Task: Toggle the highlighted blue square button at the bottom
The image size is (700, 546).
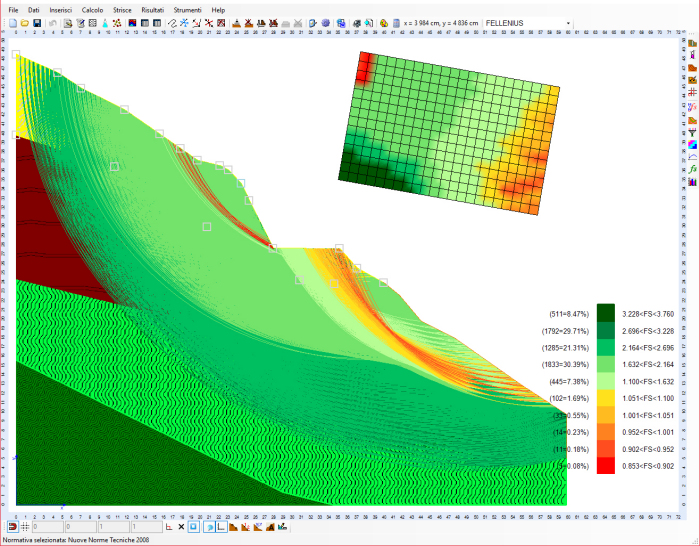Action: point(194,526)
